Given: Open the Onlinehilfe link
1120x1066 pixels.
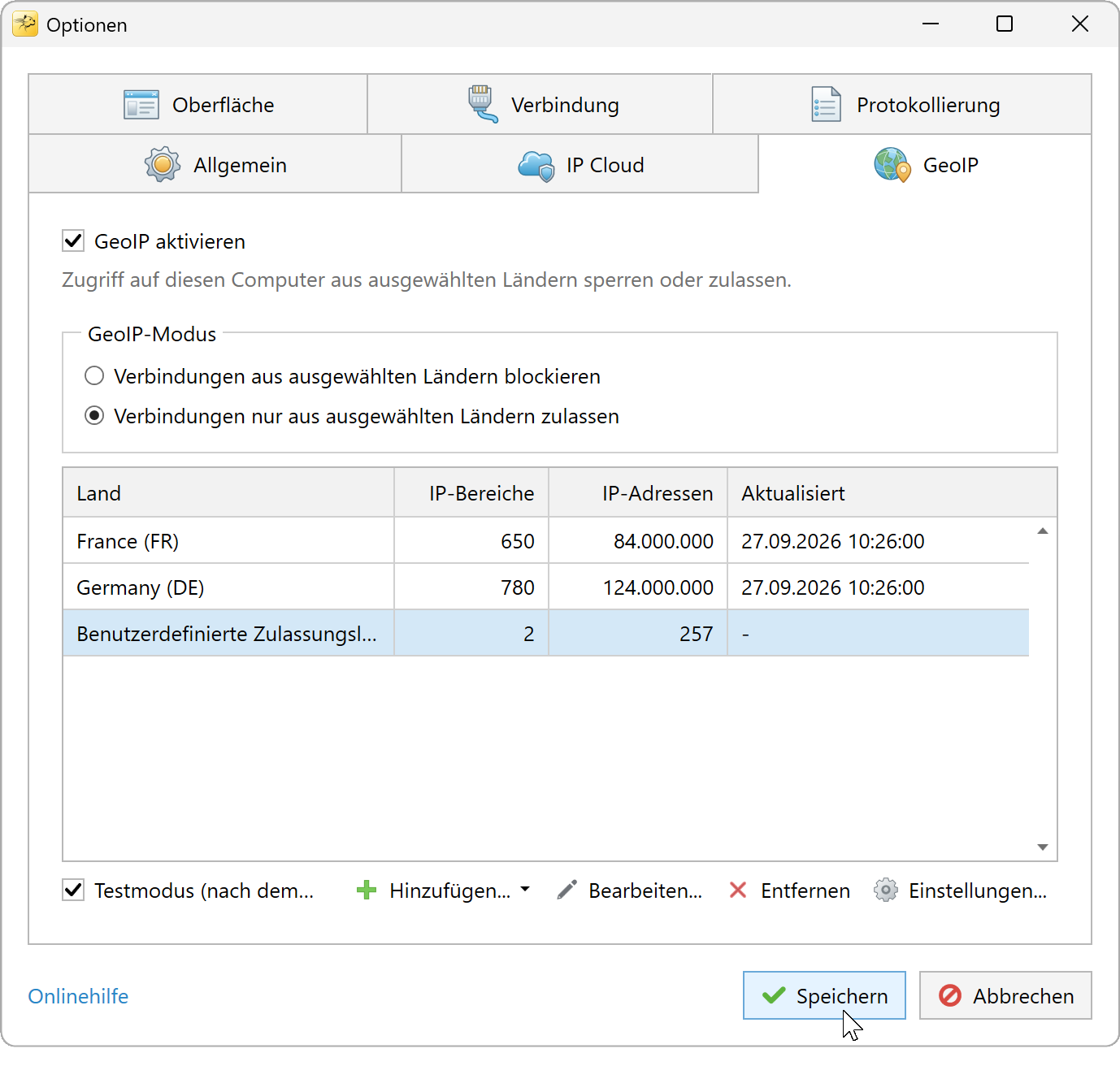Looking at the screenshot, I should pos(78,996).
